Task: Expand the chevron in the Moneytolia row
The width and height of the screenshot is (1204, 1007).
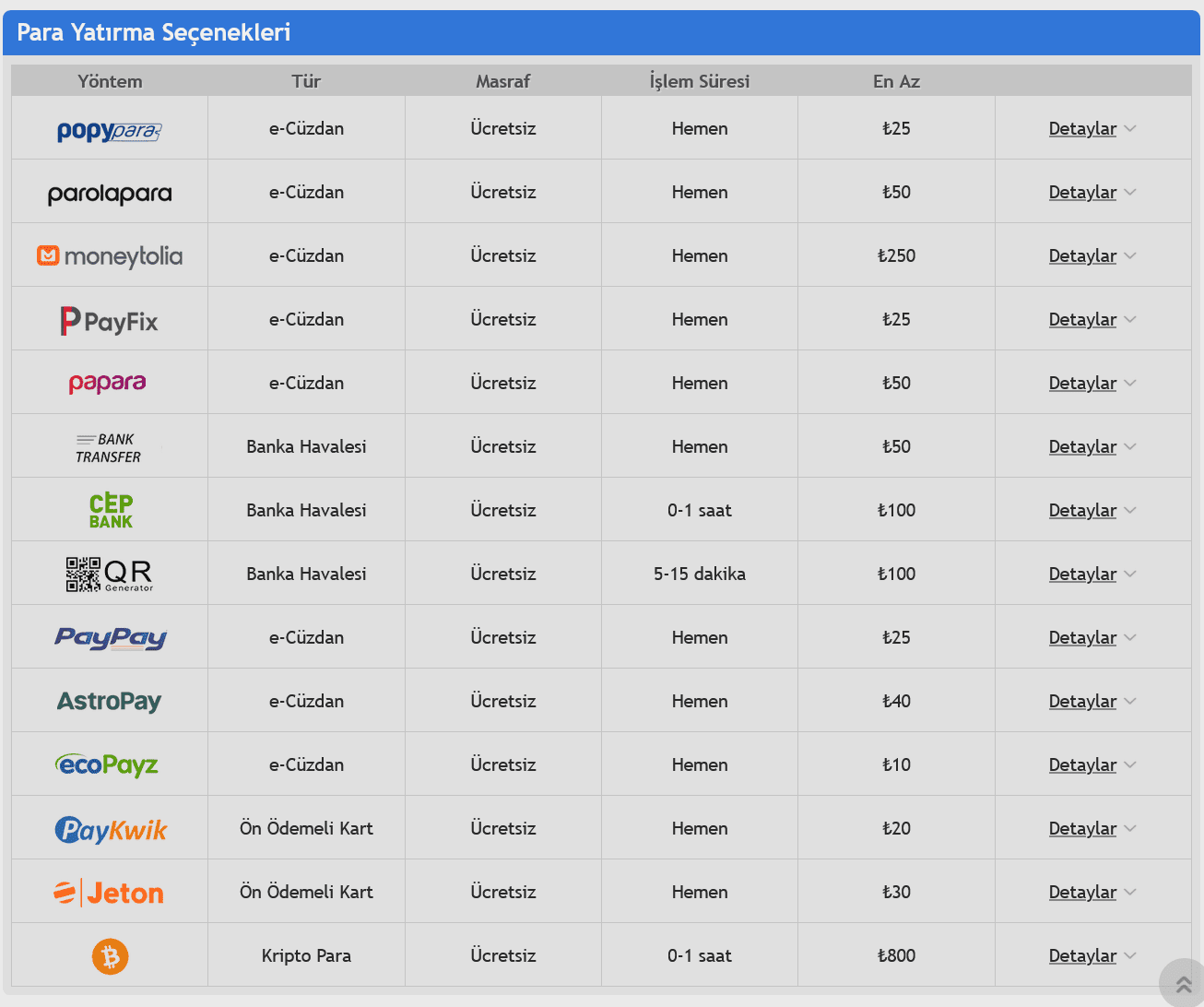Action: click(1130, 256)
